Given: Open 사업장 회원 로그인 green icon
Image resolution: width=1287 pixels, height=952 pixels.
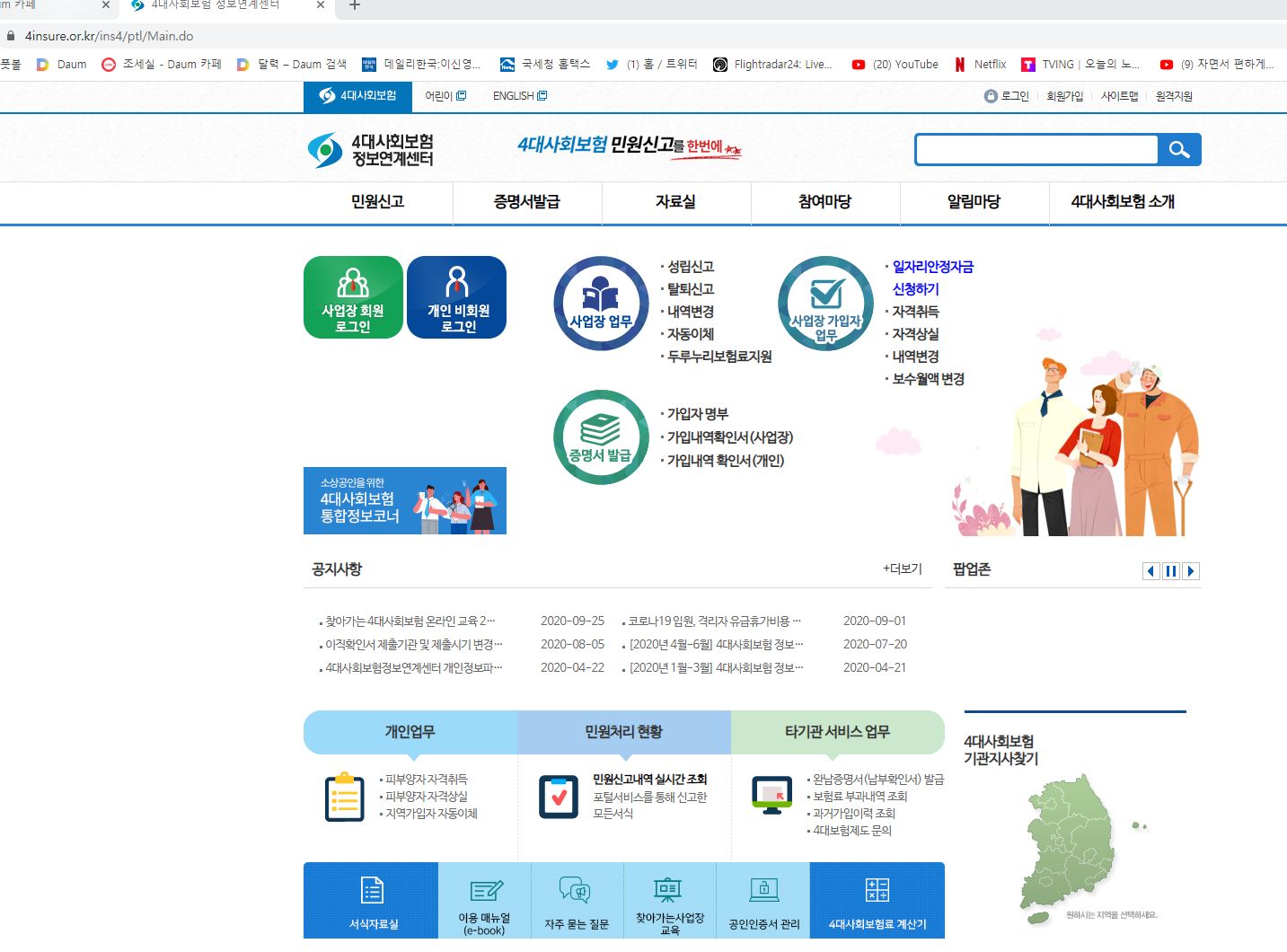Looking at the screenshot, I should [x=353, y=297].
